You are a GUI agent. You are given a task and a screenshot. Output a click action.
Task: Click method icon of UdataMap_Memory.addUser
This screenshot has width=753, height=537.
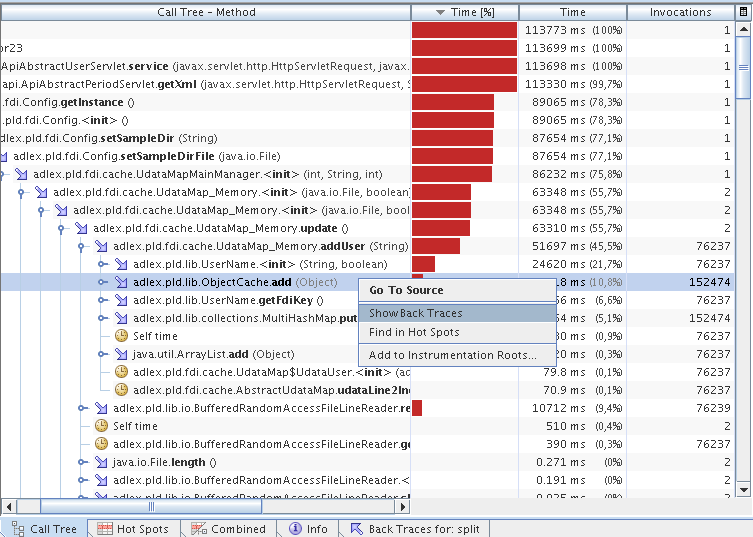(101, 246)
